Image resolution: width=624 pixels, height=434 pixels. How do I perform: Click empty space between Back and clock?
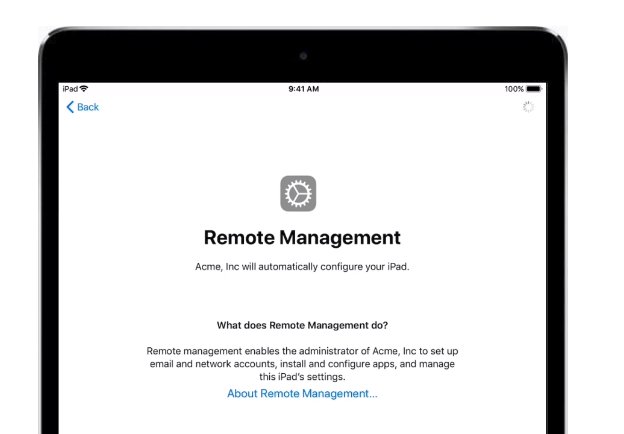click(190, 107)
